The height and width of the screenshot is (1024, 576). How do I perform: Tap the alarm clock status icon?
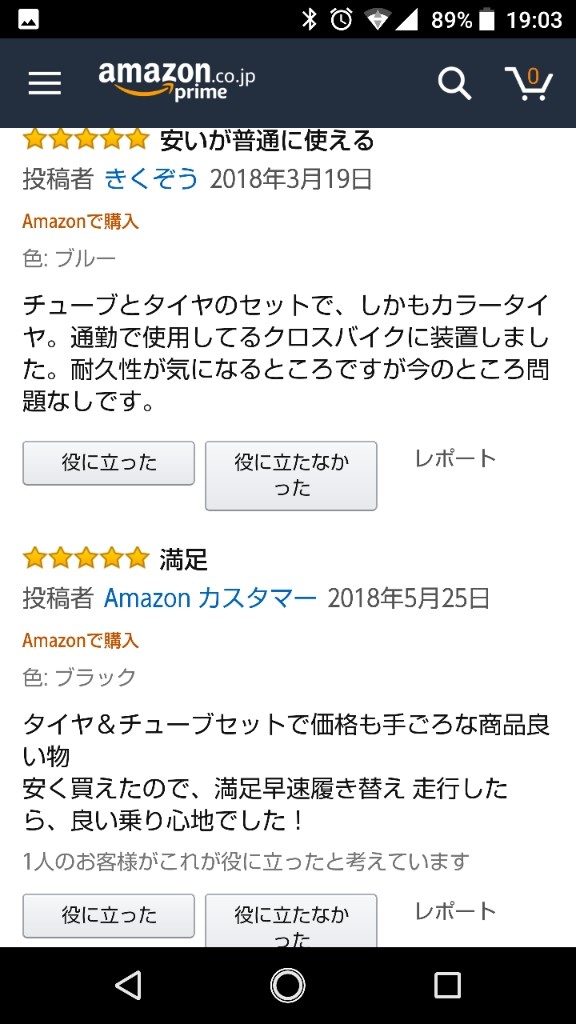pos(341,20)
